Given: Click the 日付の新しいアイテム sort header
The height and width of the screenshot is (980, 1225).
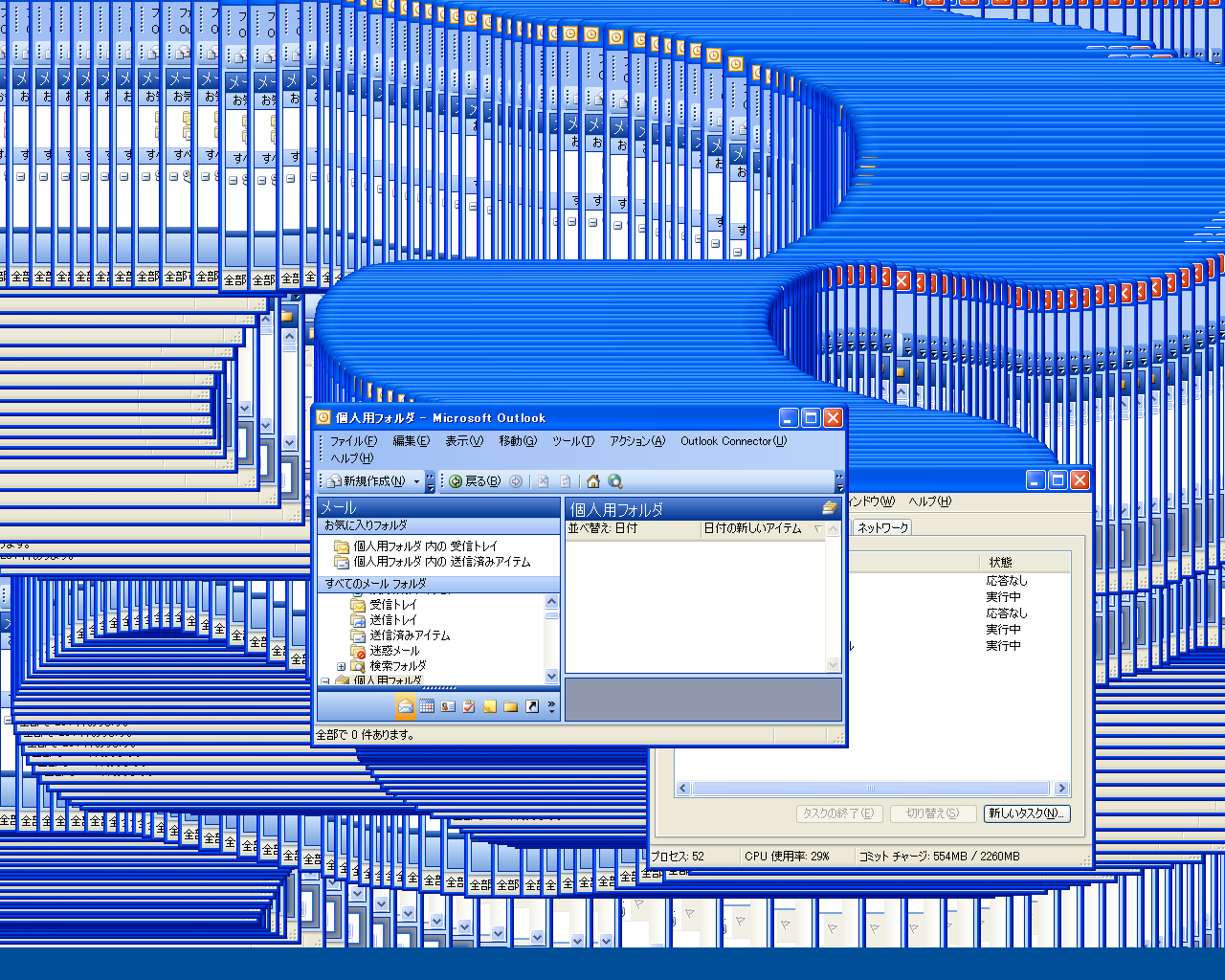Looking at the screenshot, I should [763, 528].
